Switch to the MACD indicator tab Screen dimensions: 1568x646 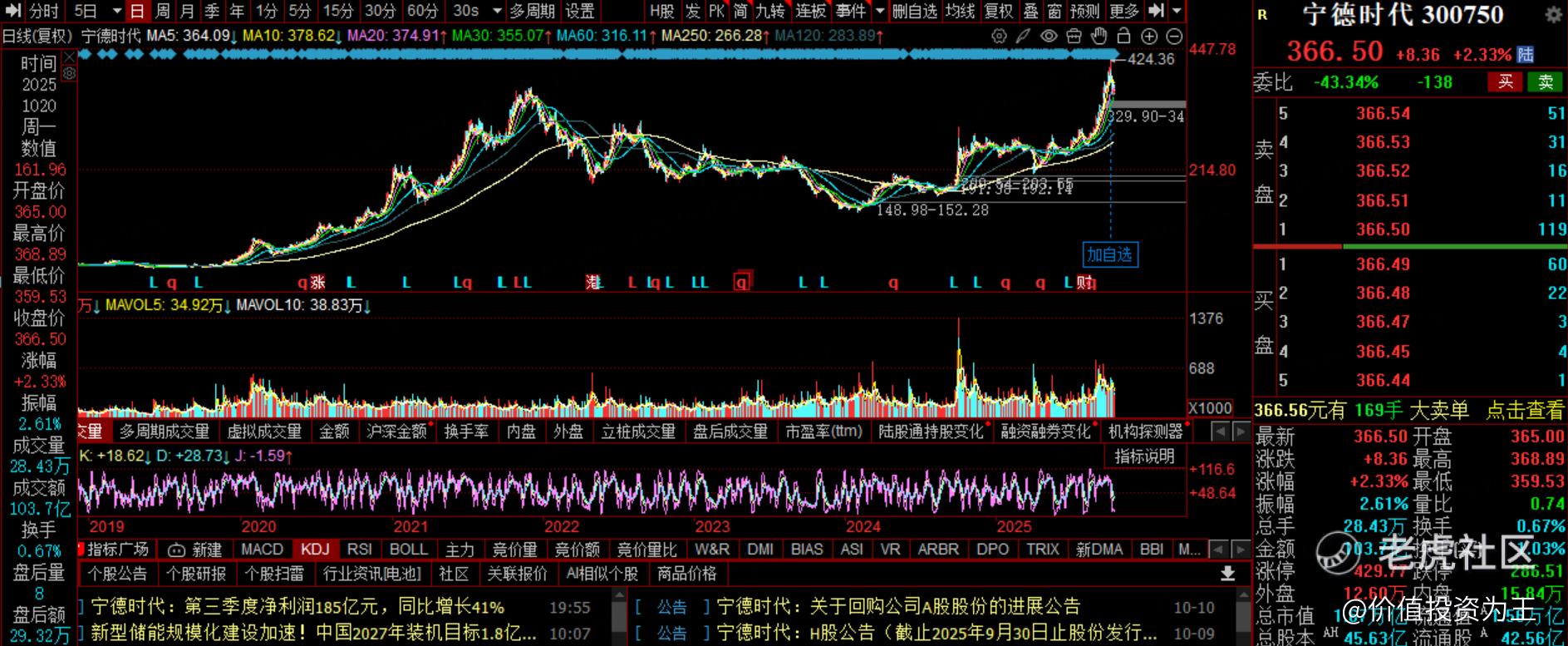[x=262, y=550]
